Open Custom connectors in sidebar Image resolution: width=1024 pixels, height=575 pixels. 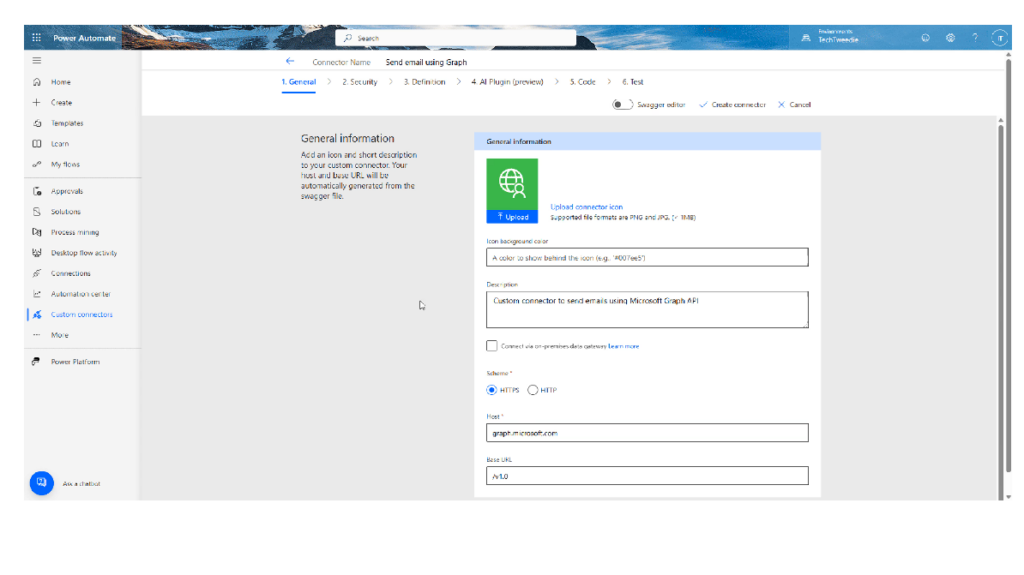click(x=81, y=315)
